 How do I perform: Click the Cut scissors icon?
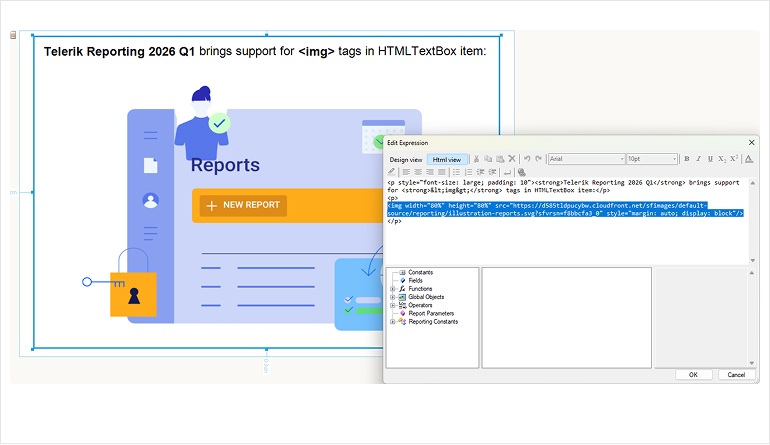(x=476, y=159)
